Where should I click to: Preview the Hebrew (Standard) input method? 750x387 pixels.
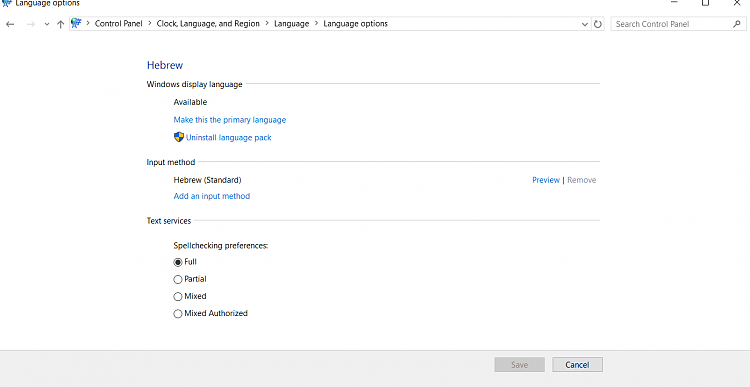[x=546, y=180]
